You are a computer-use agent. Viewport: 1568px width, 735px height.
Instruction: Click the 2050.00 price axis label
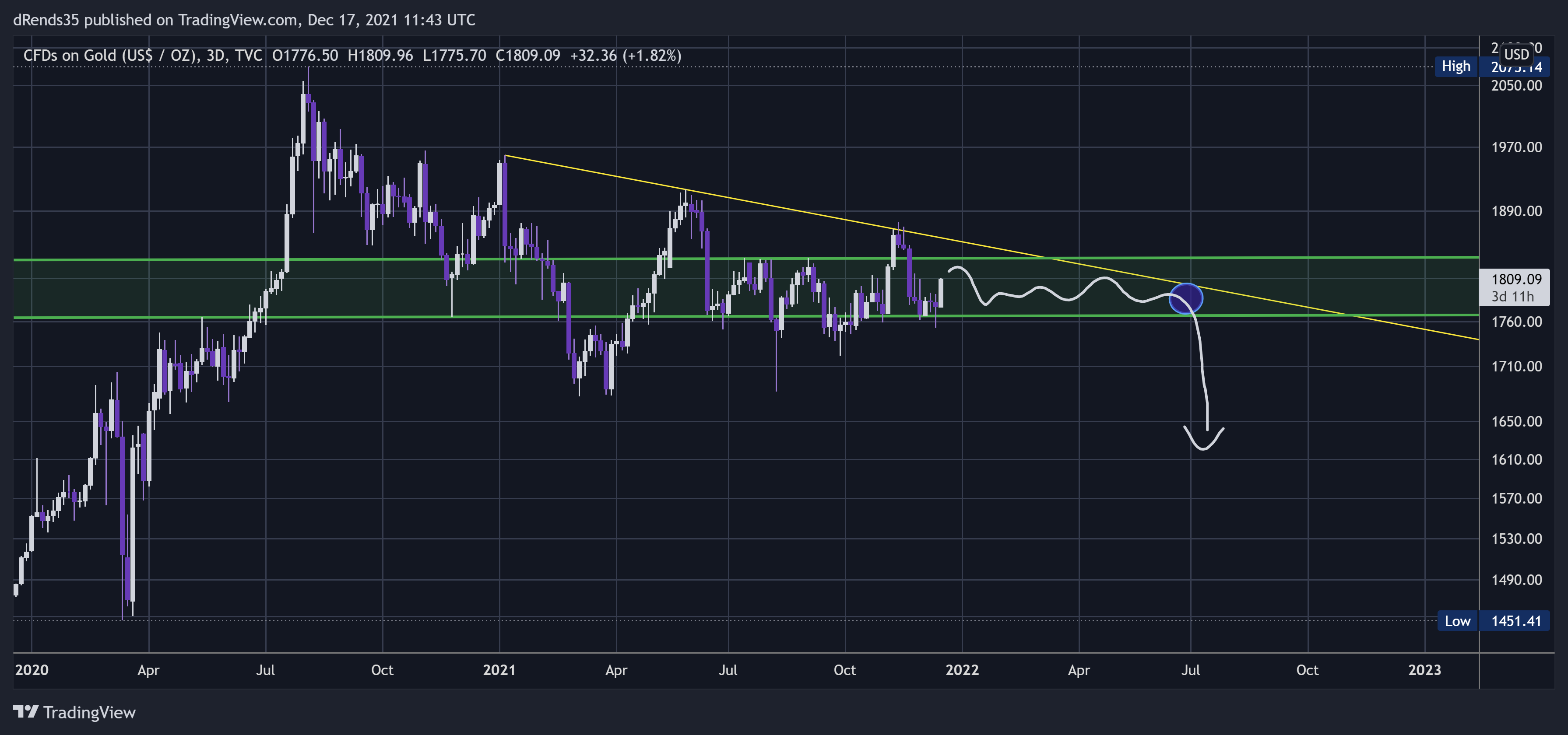[x=1516, y=85]
